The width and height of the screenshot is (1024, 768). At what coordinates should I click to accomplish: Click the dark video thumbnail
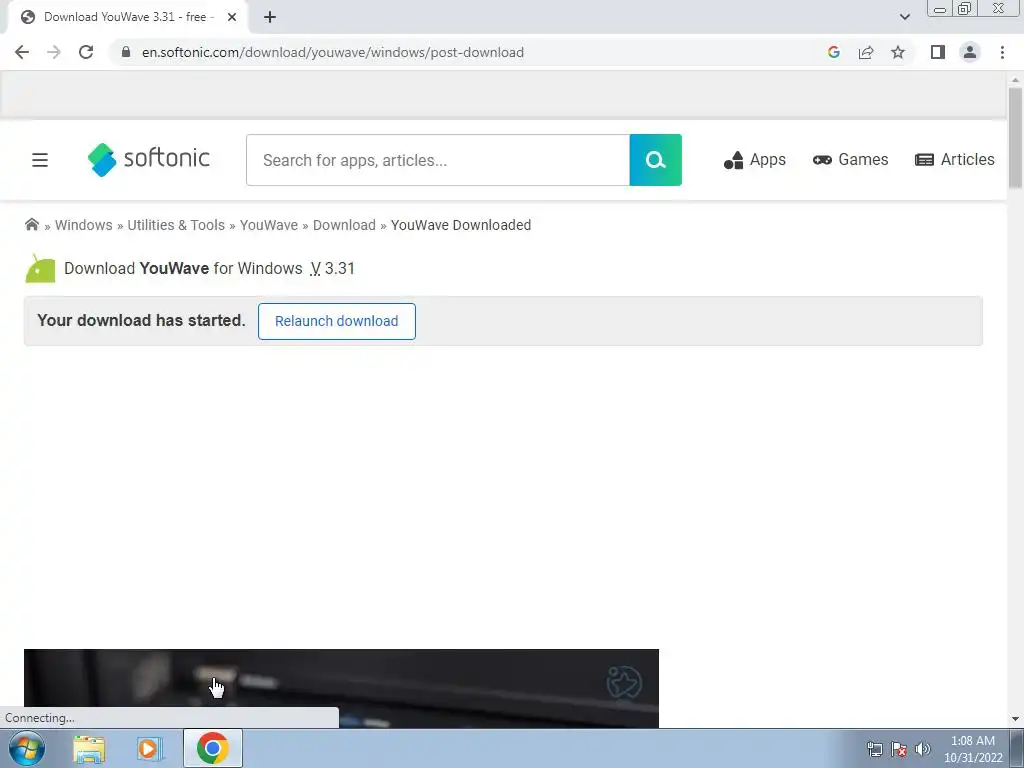point(341,688)
